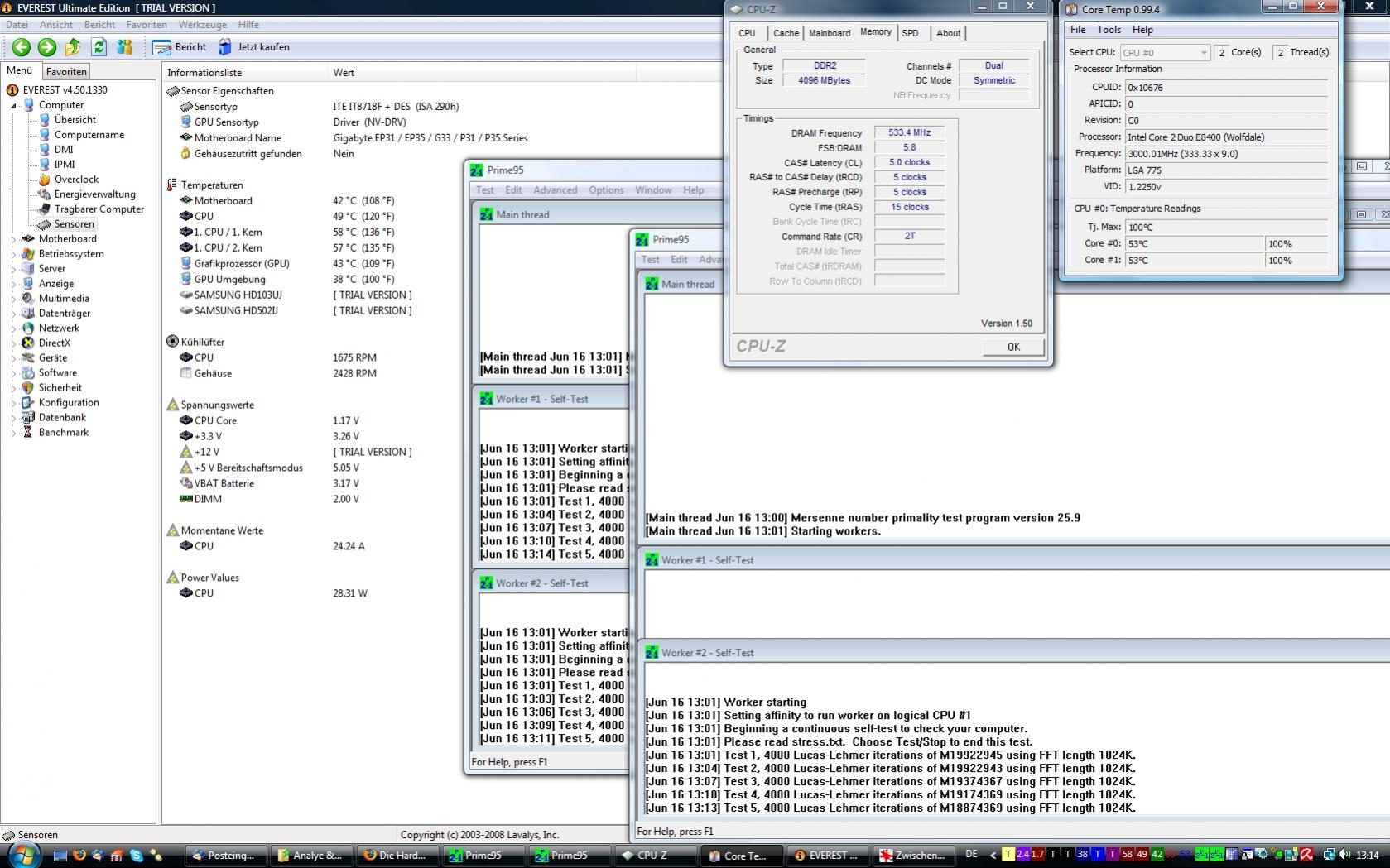Switch to the Favoriten tab
The image size is (1390, 868).
pos(66,72)
